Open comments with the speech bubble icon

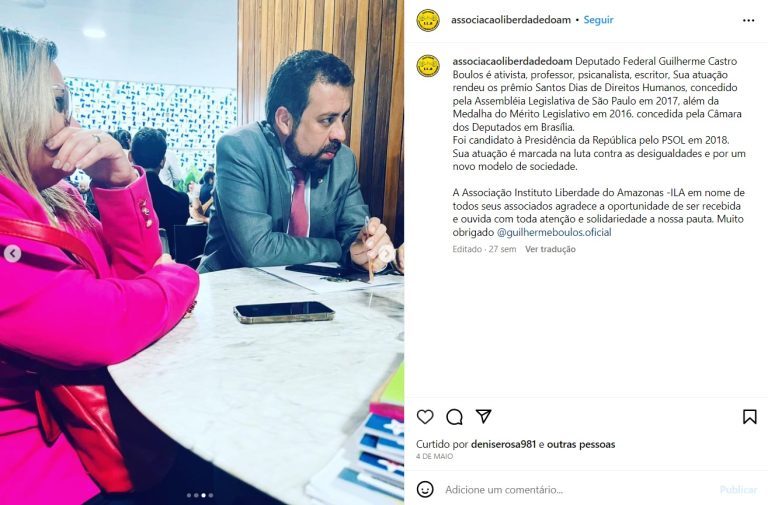point(454,417)
